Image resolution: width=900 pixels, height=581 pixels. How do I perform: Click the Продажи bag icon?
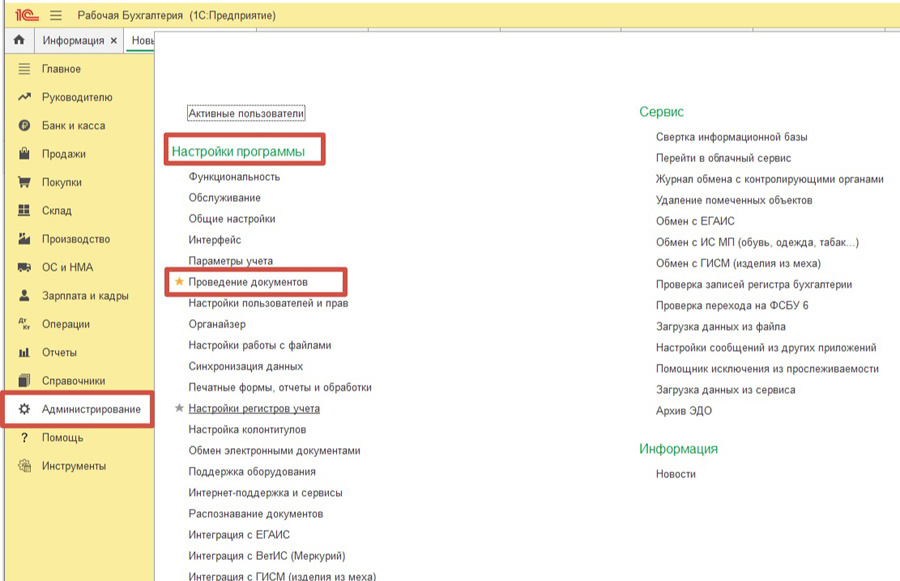24,154
